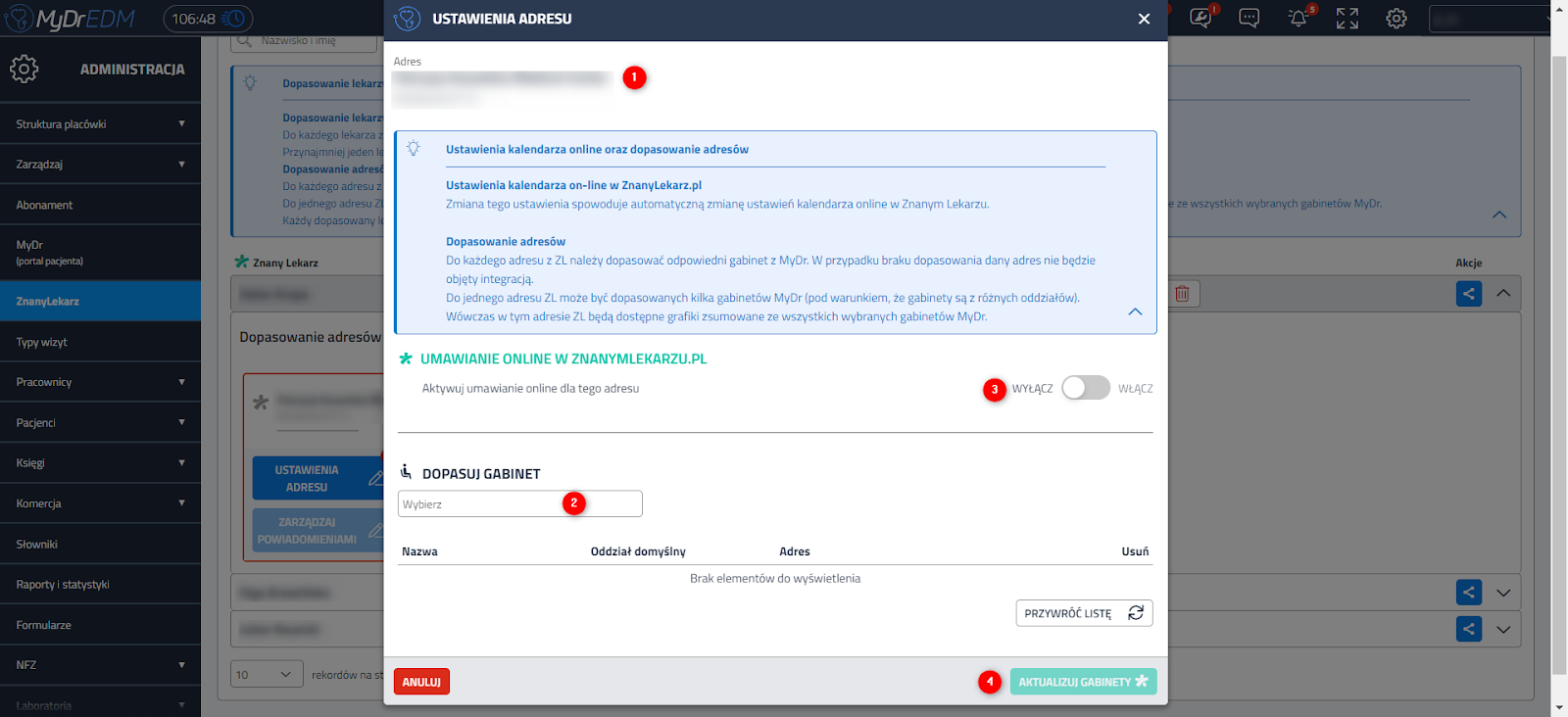Click the scrollbar down arrow
Screen dimensions: 1568x717
pyautogui.click(x=1559, y=707)
